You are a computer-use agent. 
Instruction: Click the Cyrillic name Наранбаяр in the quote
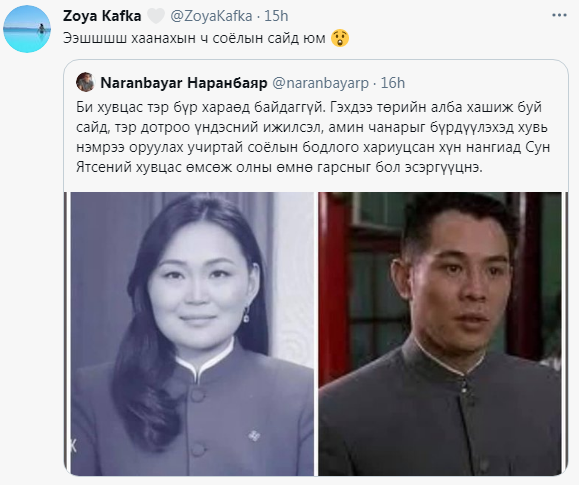point(227,83)
